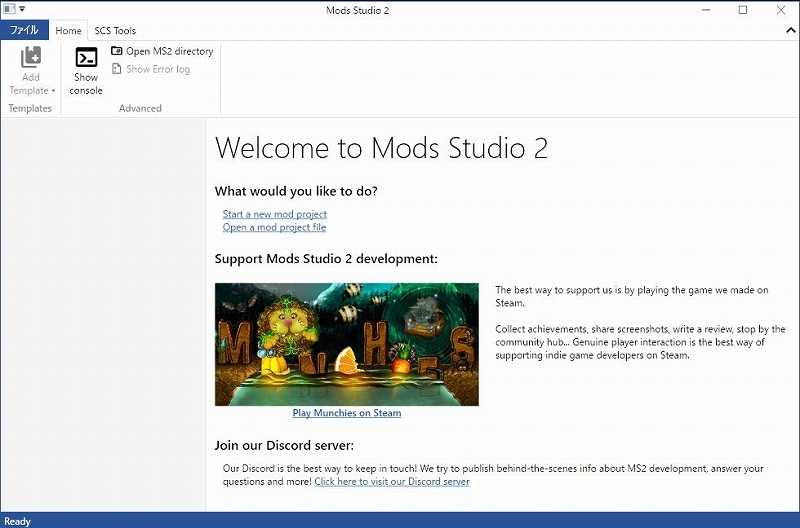Click the Munchies game banner image

(347, 344)
